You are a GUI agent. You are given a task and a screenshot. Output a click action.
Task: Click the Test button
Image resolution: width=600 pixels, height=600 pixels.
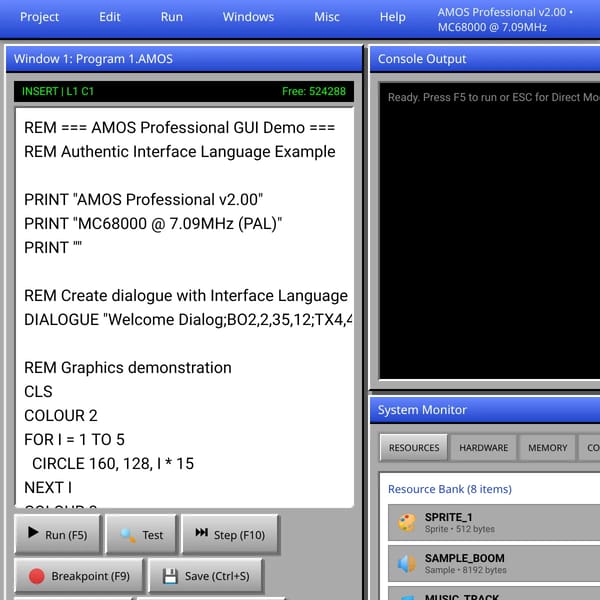coord(142,534)
